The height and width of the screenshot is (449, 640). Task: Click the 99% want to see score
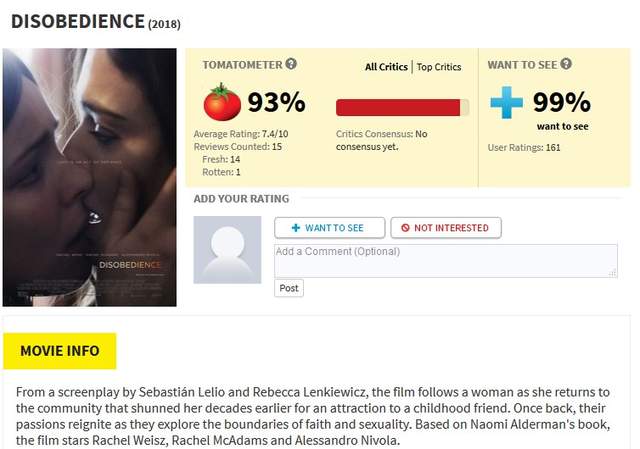(561, 102)
